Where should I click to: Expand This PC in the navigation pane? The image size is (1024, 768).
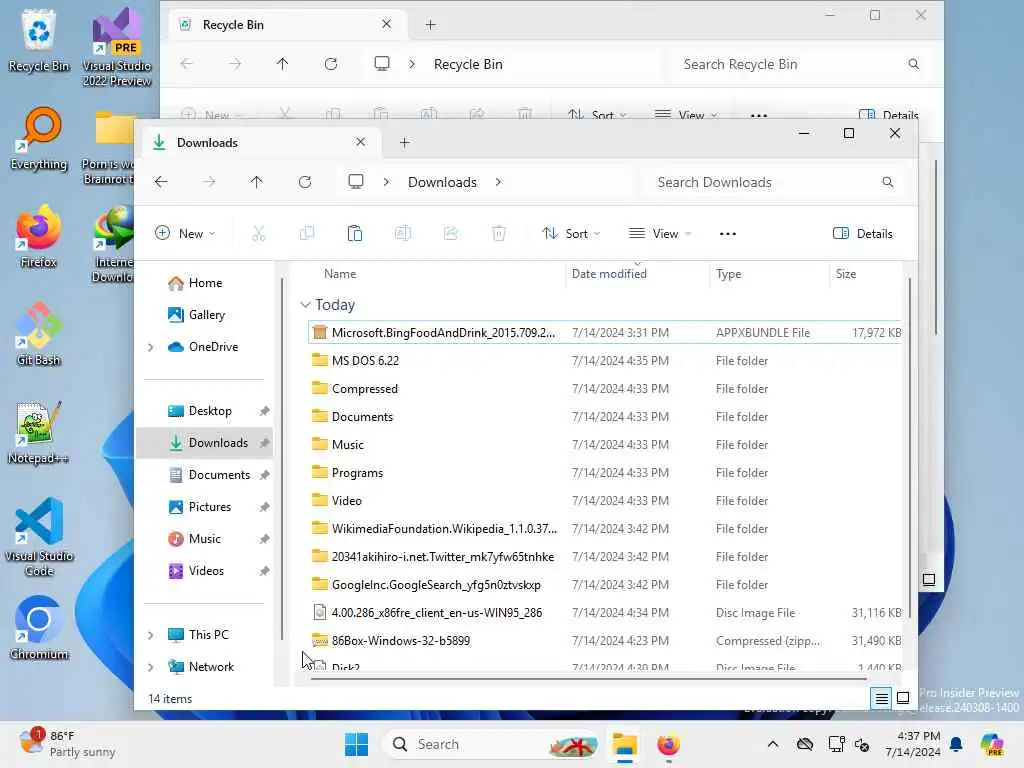tap(151, 635)
